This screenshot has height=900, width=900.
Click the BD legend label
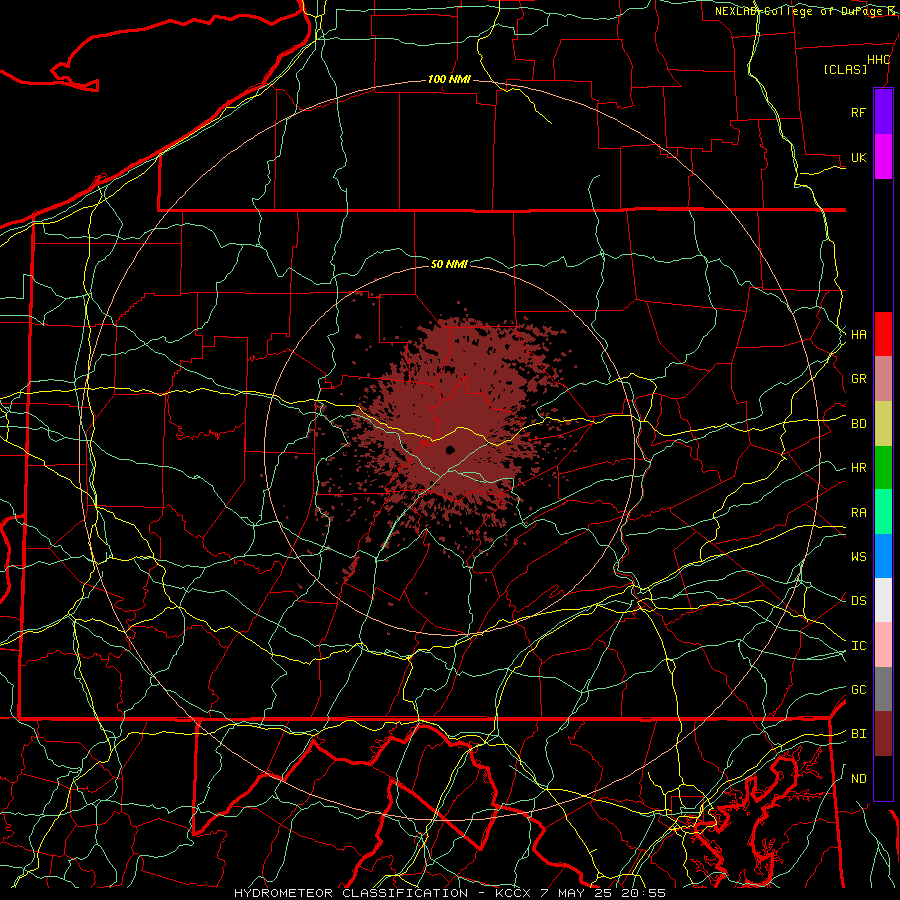[858, 424]
